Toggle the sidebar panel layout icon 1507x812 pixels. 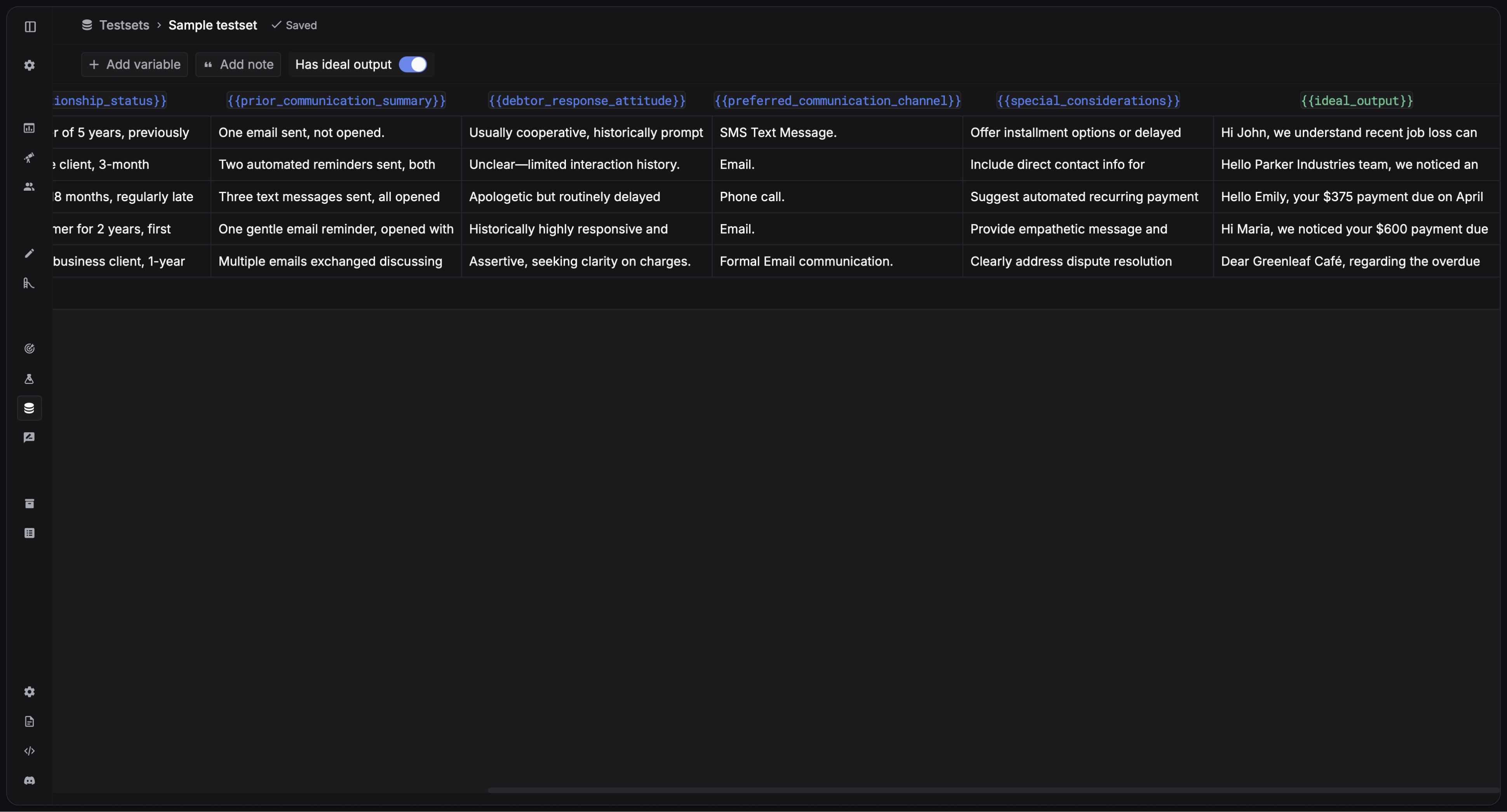point(30,26)
